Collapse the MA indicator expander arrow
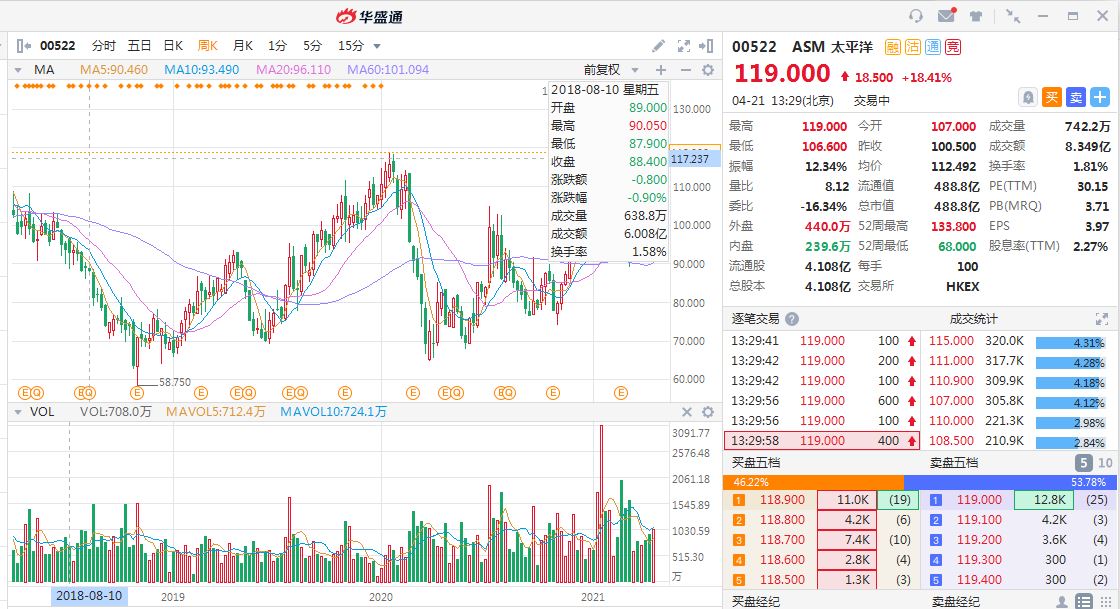 19,70
